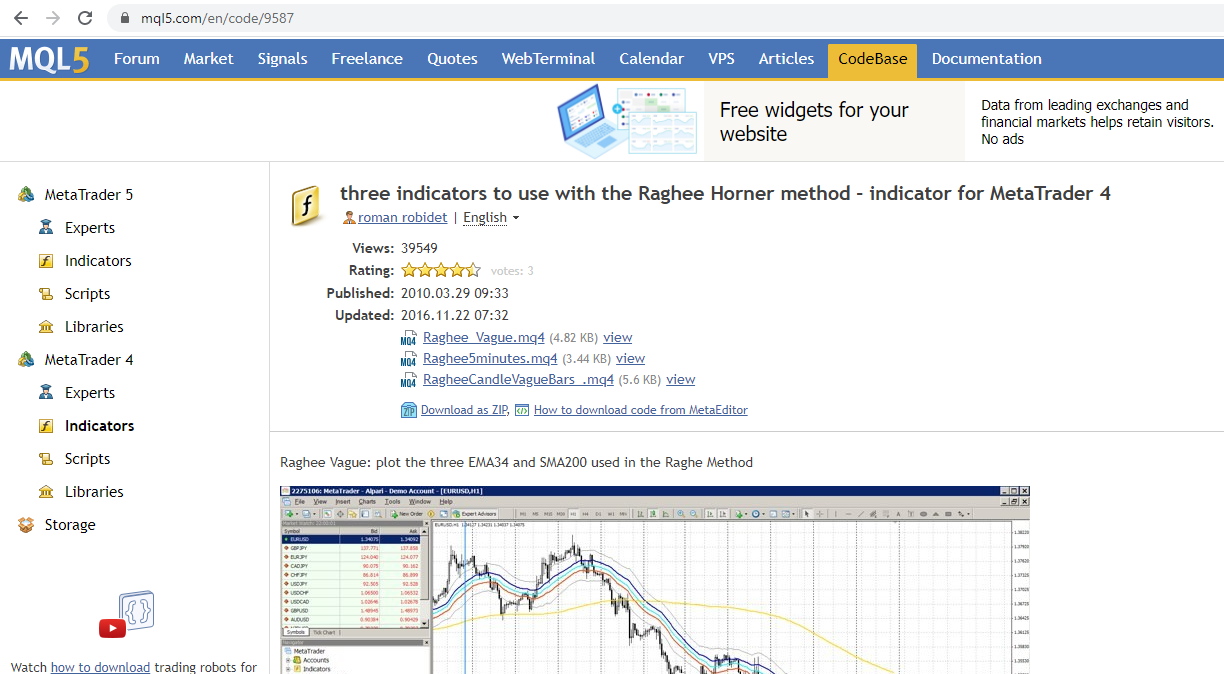Download Raghee_Vague.mq4 file
Viewport: 1224px width, 674px height.
(484, 338)
